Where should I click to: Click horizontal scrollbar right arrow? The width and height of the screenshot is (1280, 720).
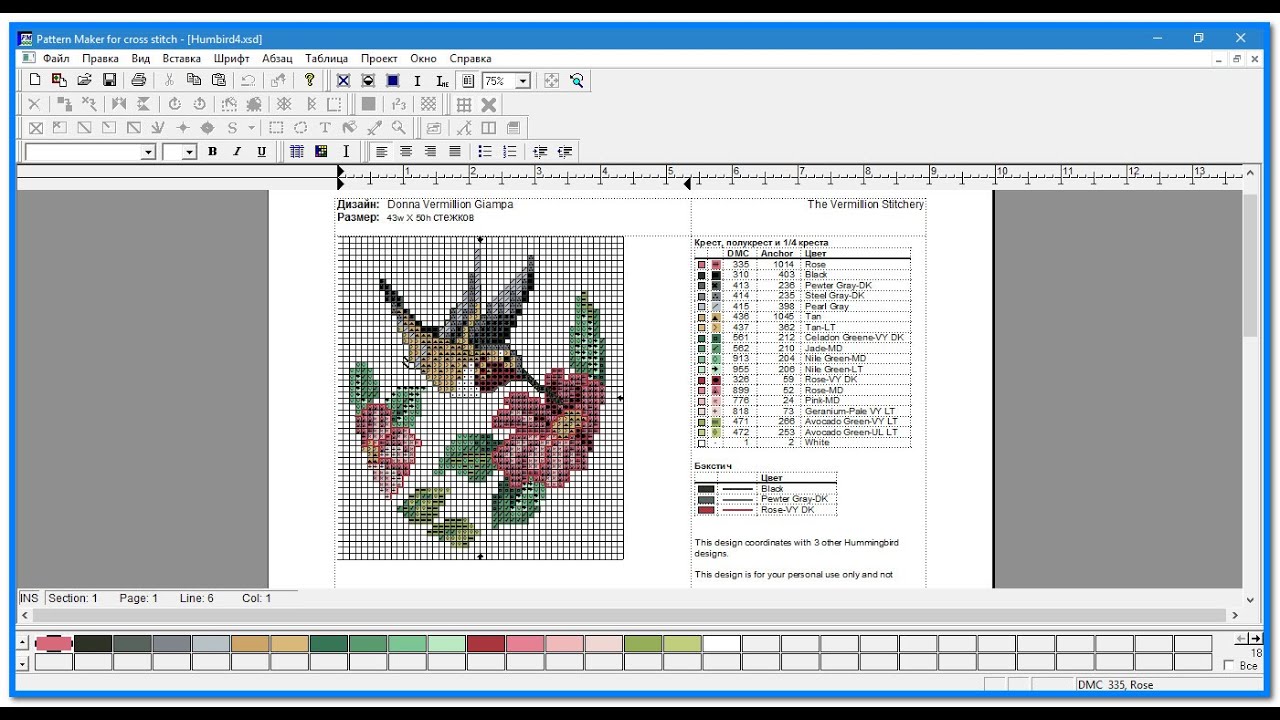pos(1235,616)
